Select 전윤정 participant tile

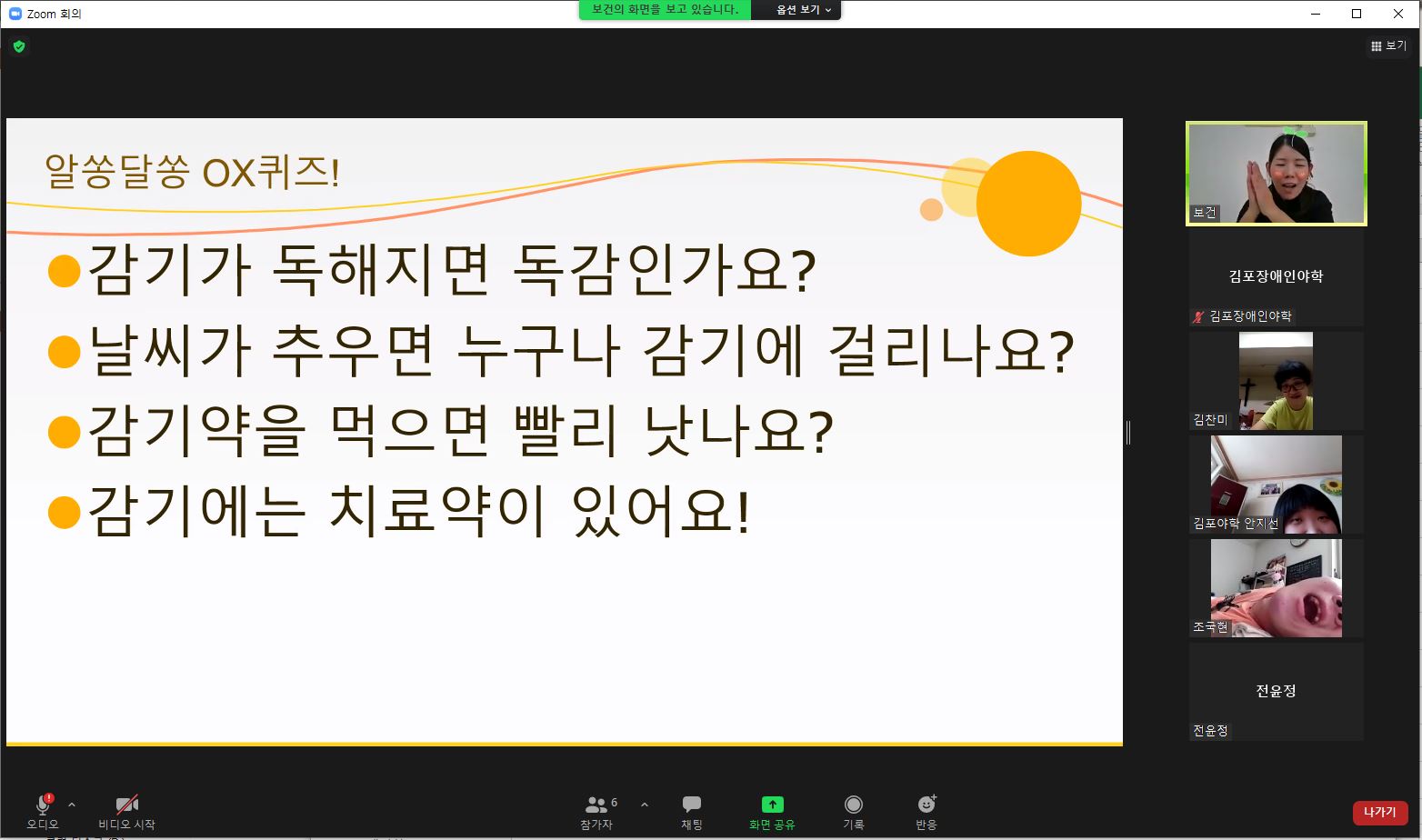(x=1276, y=692)
